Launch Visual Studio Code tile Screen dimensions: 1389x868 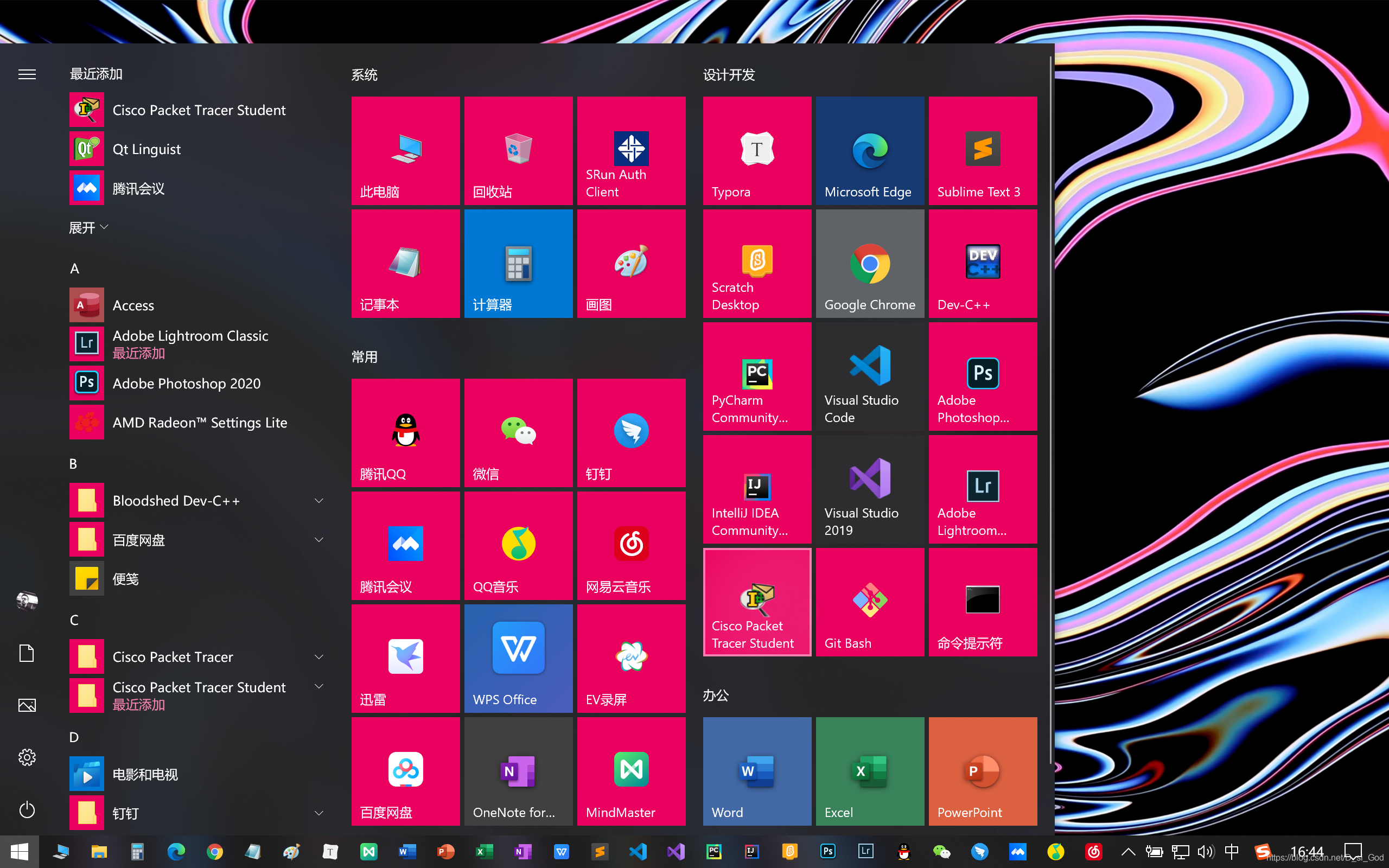(870, 376)
